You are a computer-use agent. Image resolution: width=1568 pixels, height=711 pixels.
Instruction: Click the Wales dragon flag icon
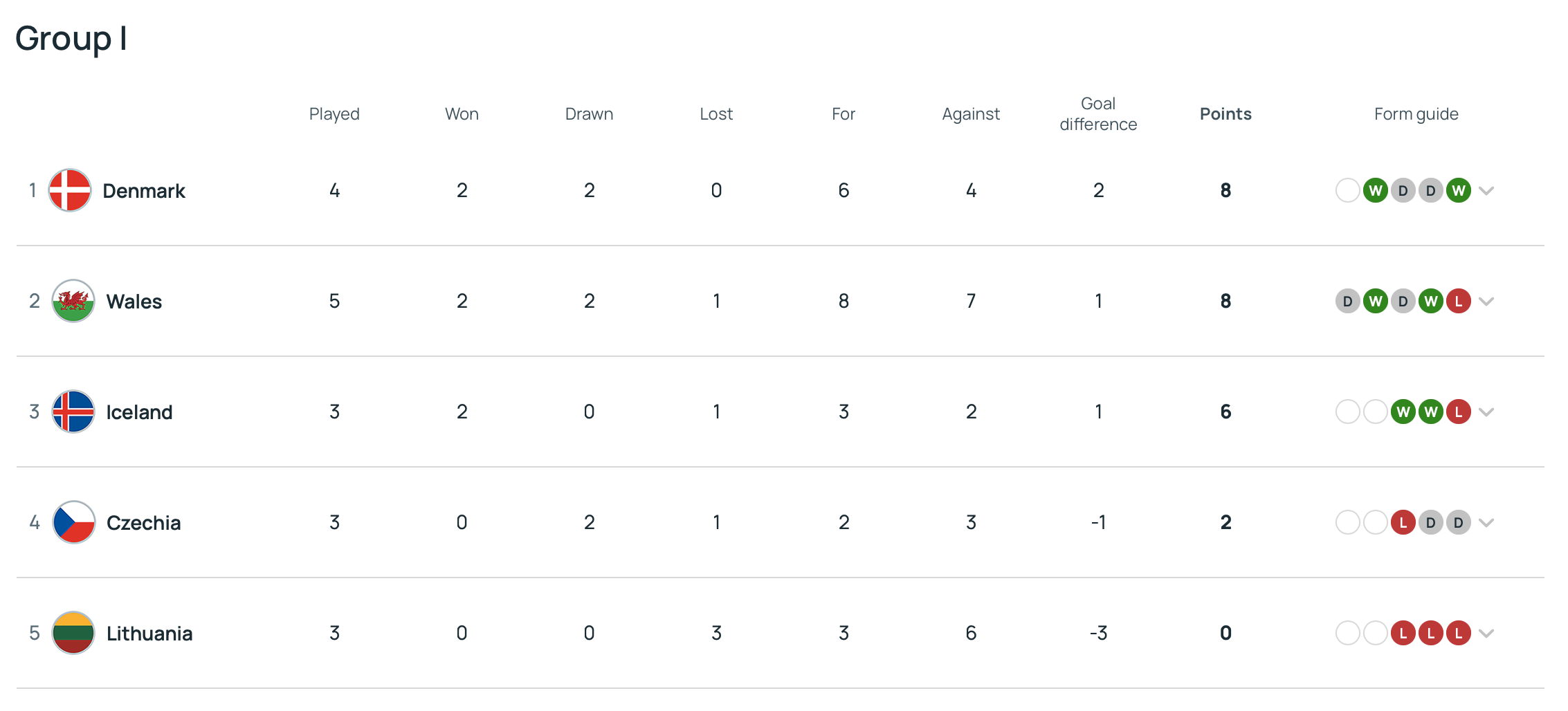coord(73,301)
